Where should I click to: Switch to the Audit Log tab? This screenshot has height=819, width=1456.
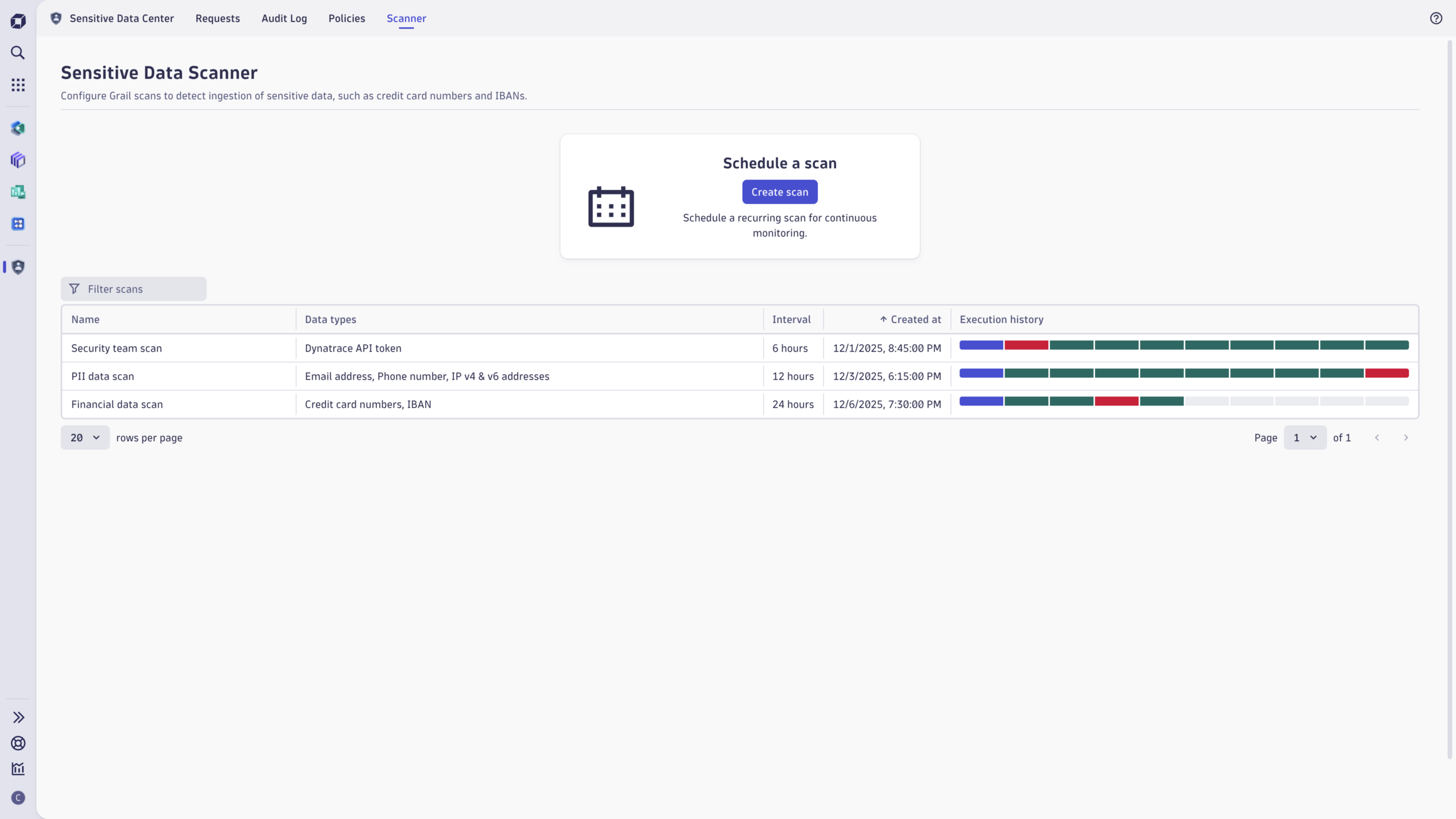[x=284, y=18]
